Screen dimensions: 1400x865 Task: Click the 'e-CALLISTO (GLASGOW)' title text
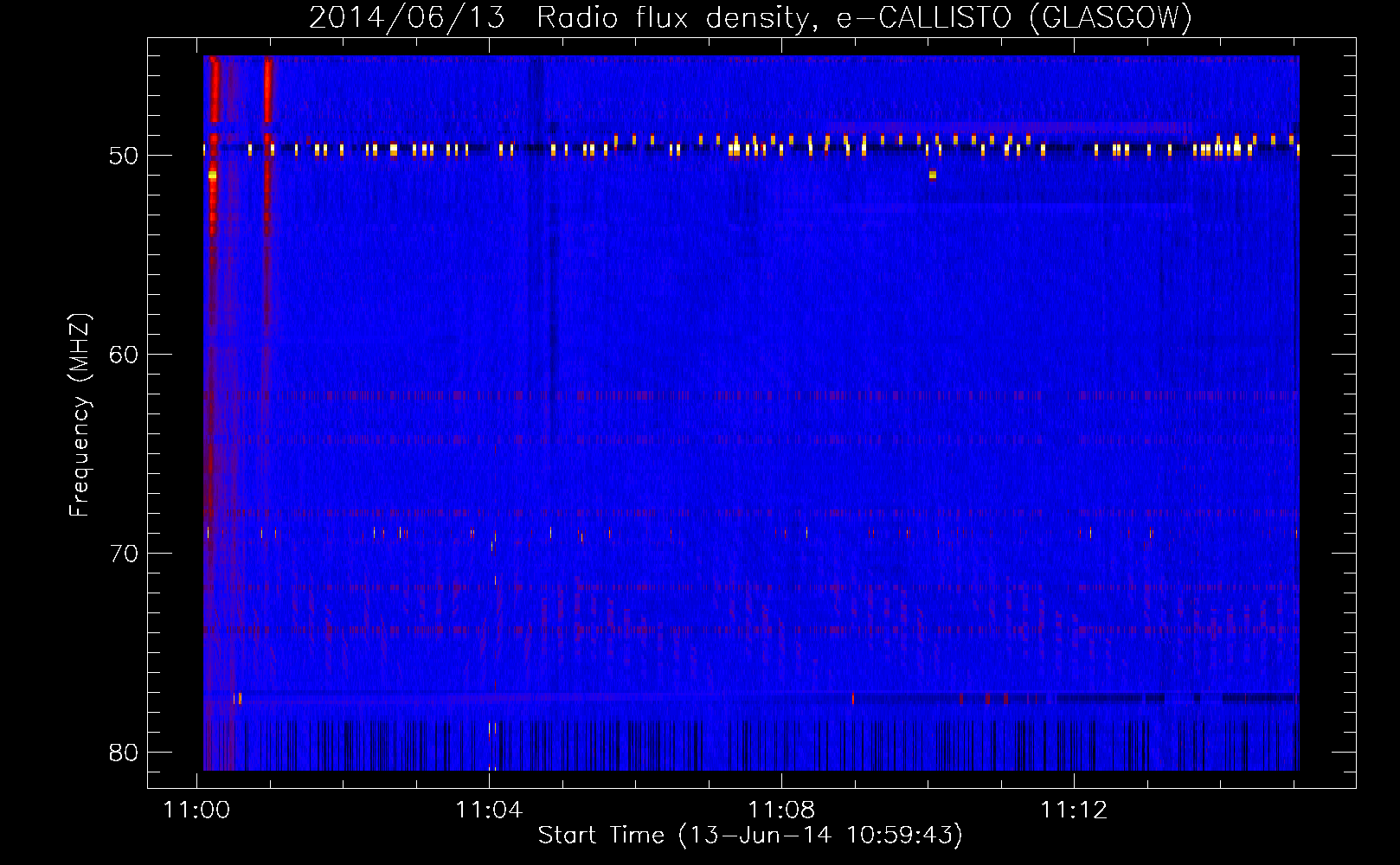click(1014, 17)
